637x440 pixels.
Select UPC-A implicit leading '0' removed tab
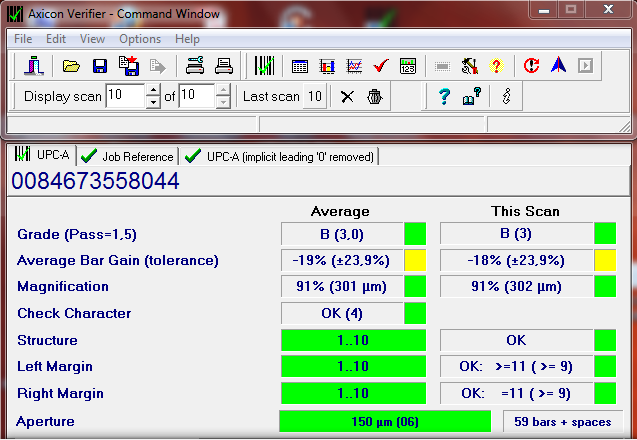280,156
